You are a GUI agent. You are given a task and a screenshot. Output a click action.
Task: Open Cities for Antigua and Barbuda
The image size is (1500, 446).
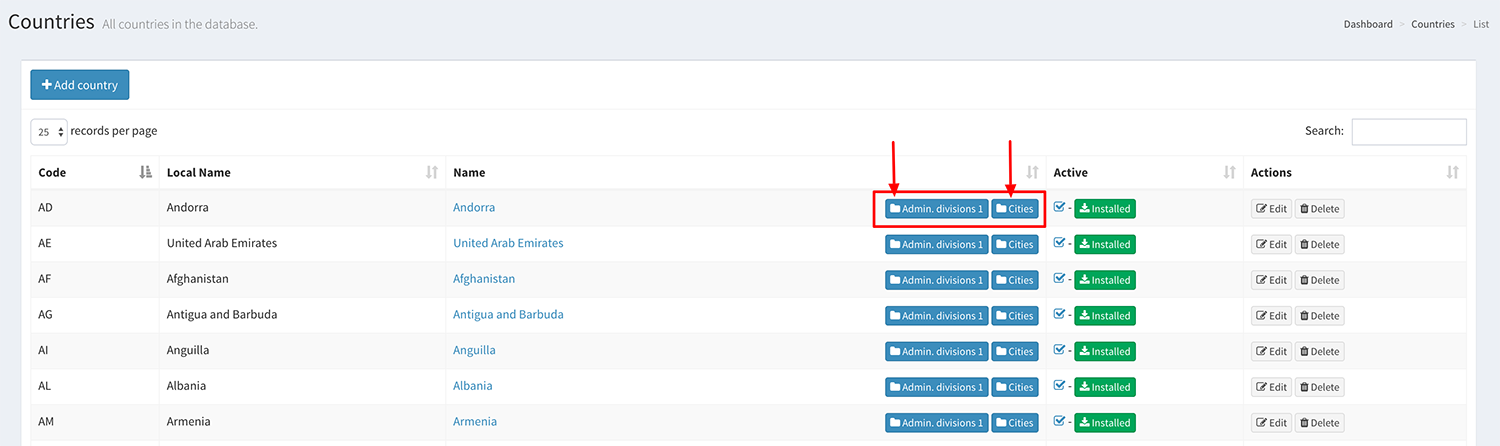tap(1015, 316)
